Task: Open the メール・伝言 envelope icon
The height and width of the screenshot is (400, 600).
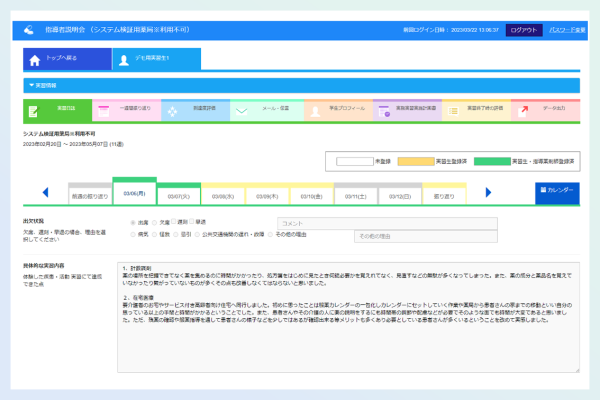Action: (x=242, y=110)
